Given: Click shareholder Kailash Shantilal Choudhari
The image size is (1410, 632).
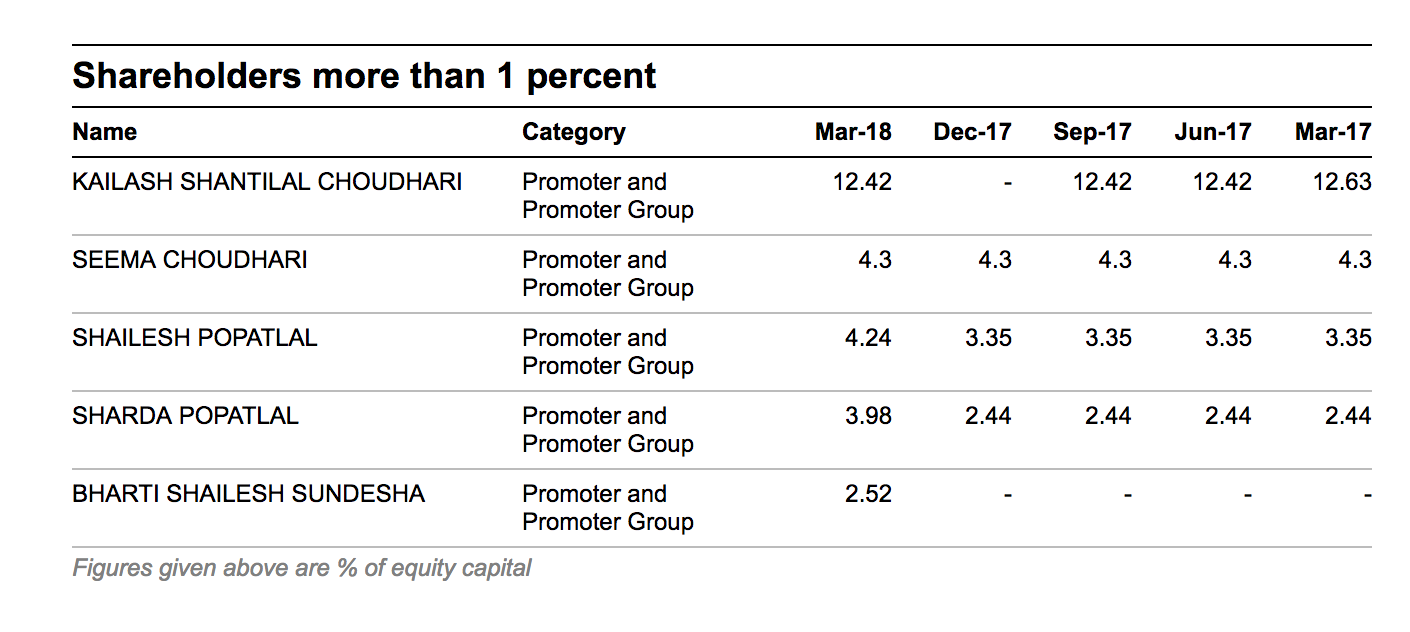Looking at the screenshot, I should tap(267, 182).
